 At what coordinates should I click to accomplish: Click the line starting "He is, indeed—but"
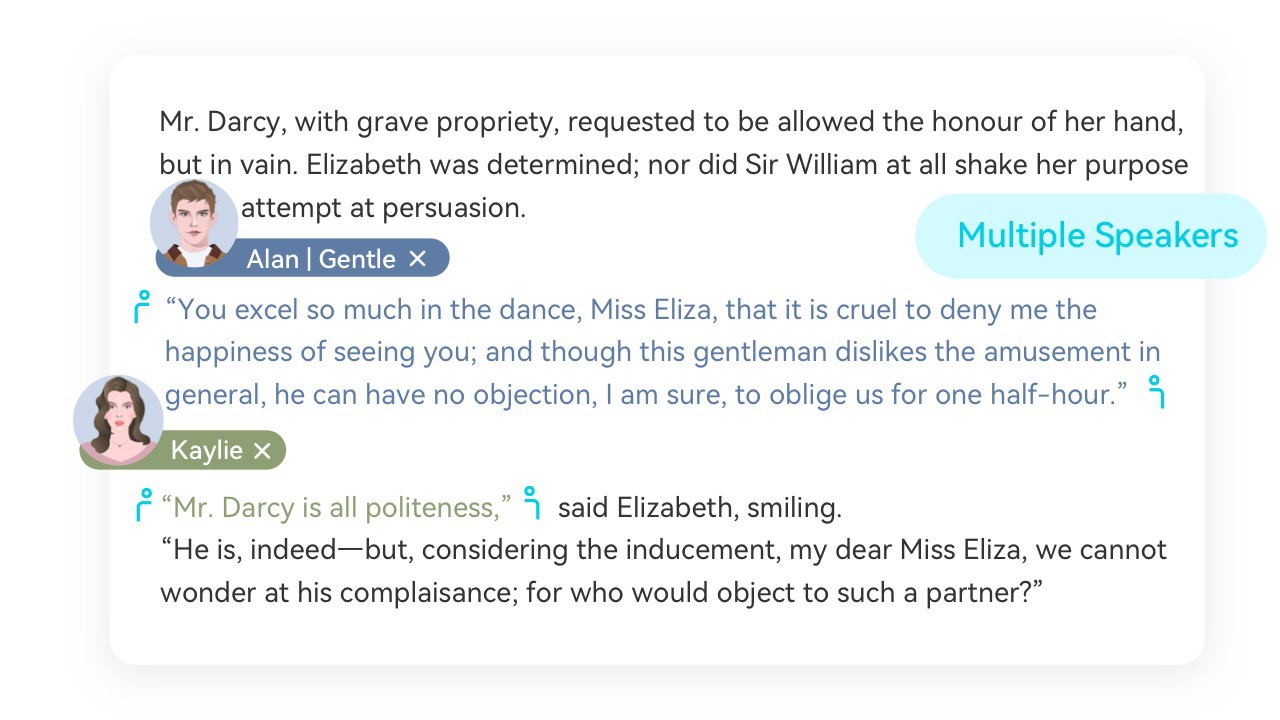pyautogui.click(x=662, y=550)
